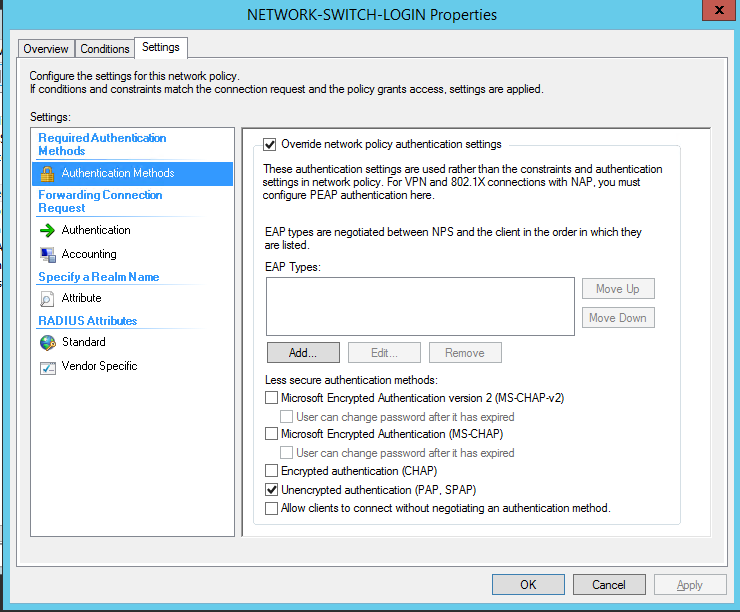The width and height of the screenshot is (740, 612).
Task: Click the green arrow Authentication icon
Action: [x=47, y=230]
